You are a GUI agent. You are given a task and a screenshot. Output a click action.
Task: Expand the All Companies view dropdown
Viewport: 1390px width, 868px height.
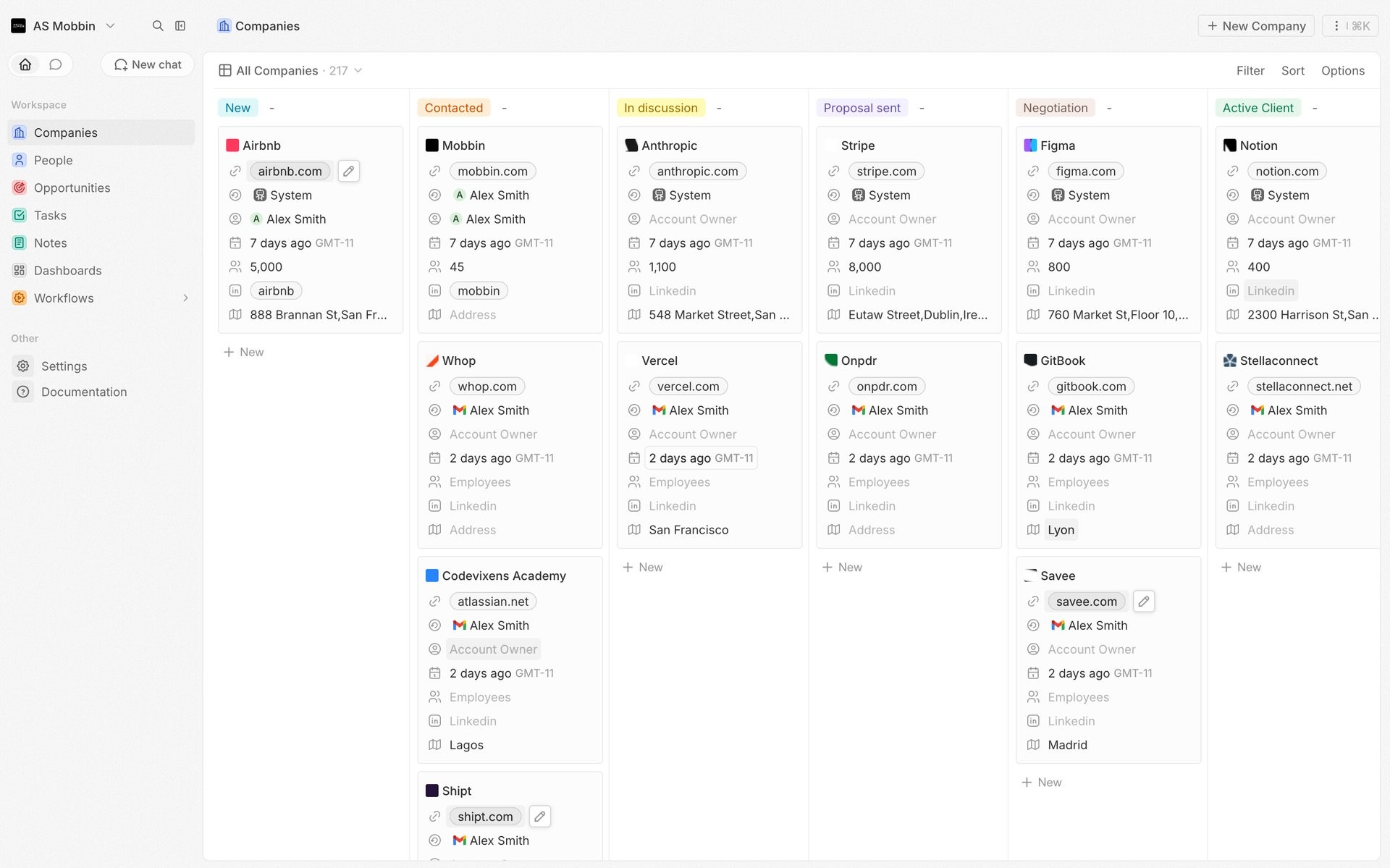[358, 70]
